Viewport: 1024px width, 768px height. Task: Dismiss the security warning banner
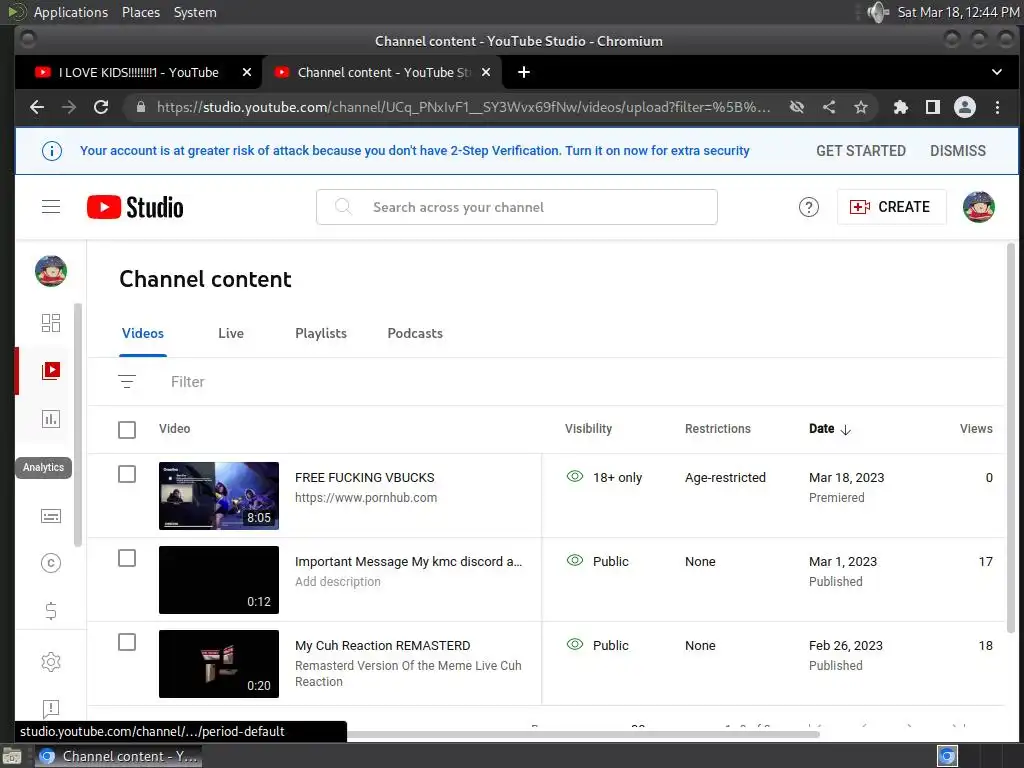tap(957, 151)
